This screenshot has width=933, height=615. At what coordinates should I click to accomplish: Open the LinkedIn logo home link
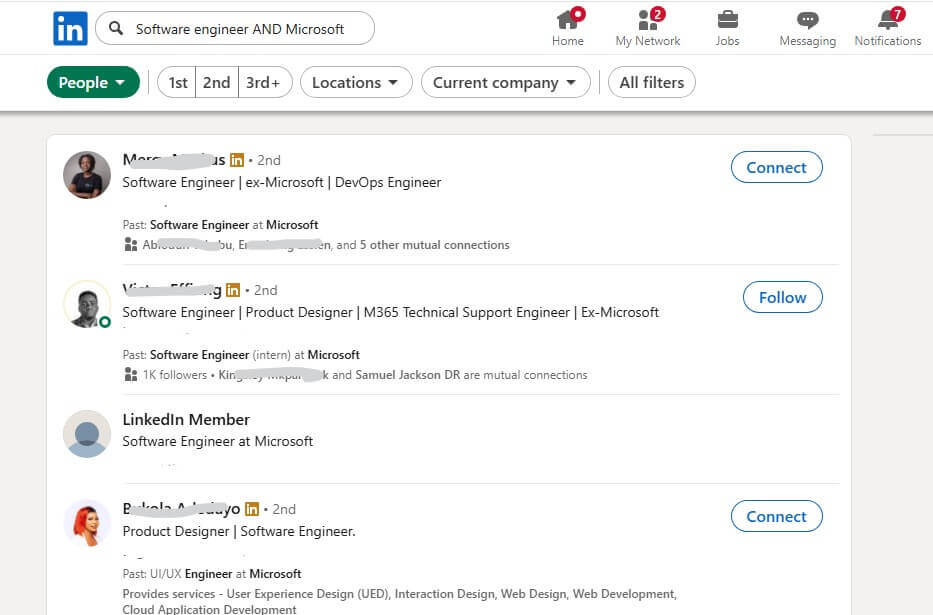tap(70, 28)
